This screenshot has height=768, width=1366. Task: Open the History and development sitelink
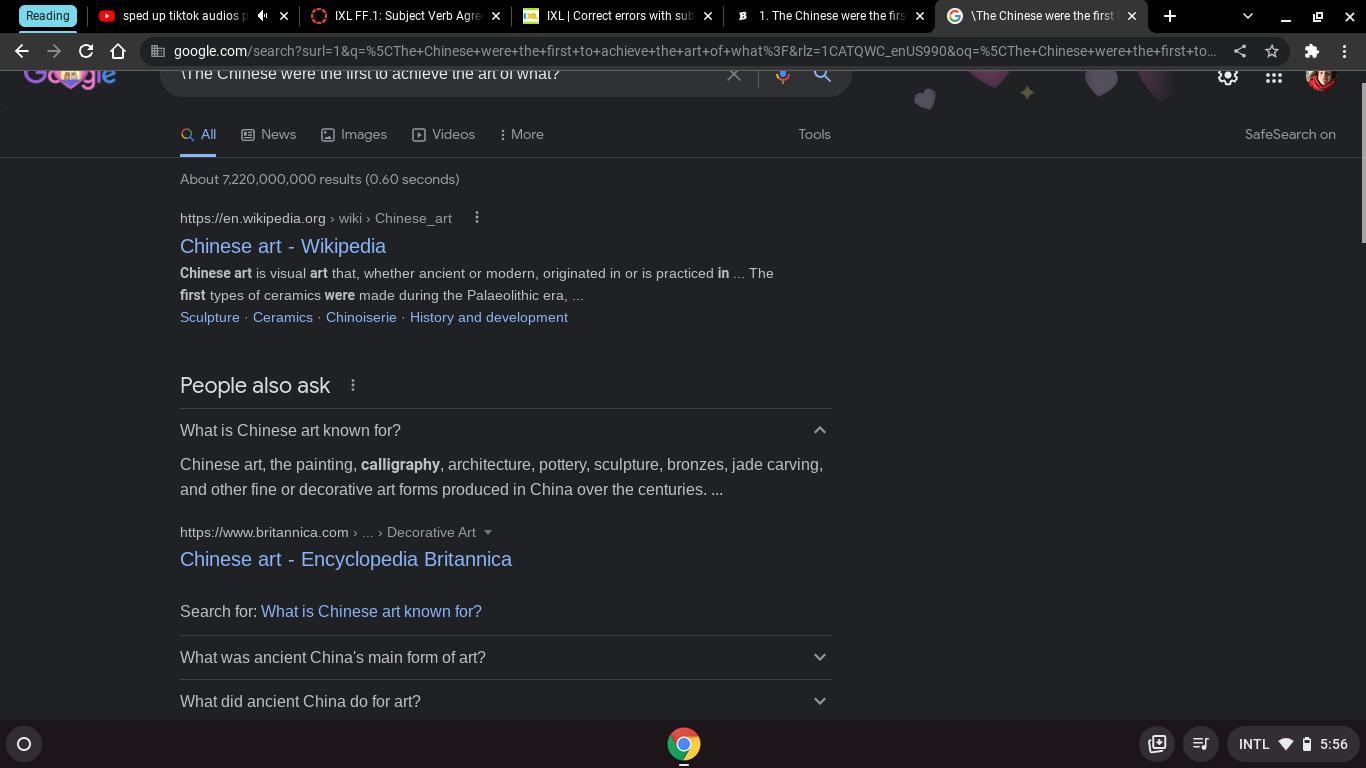pos(489,317)
